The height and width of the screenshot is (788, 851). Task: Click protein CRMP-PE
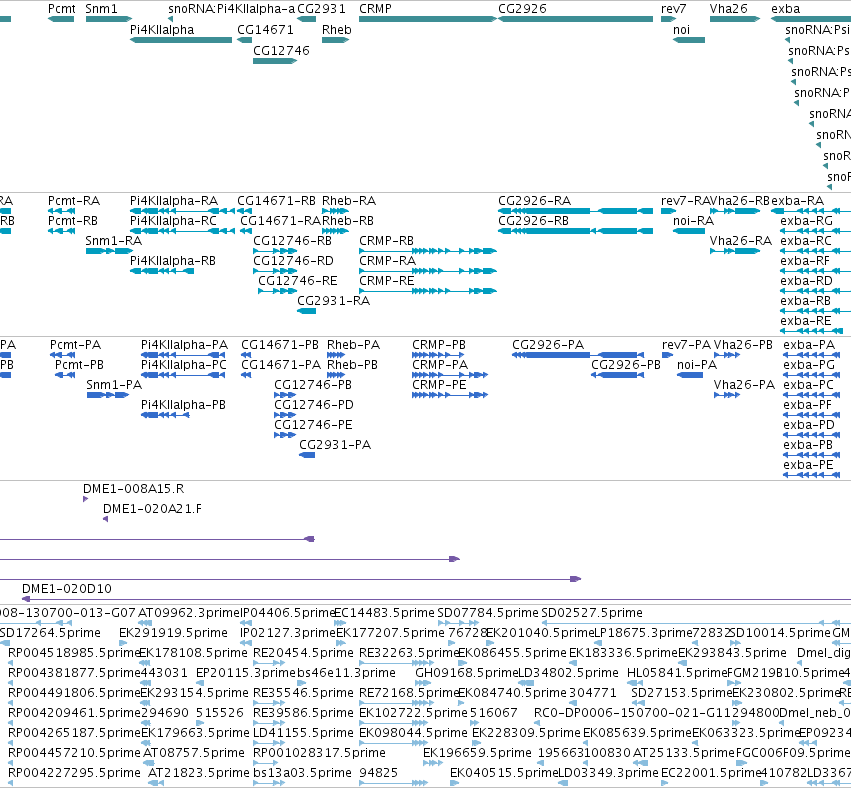[450, 395]
